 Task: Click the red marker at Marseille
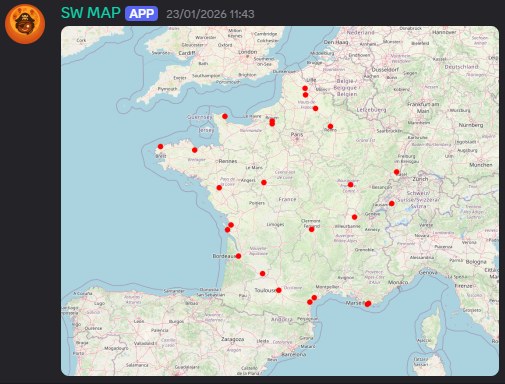coord(368,304)
